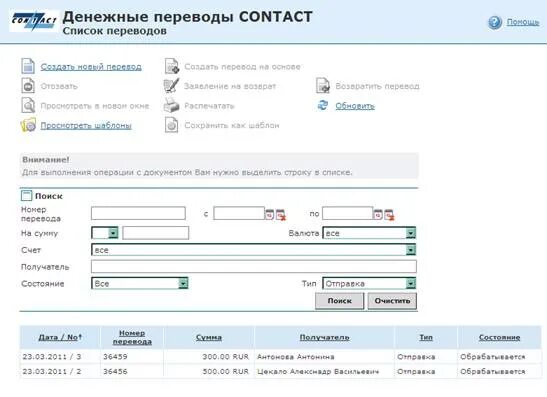Open Просмотреть шаблоны link
Screen dimensions: 547x397
click(x=86, y=125)
